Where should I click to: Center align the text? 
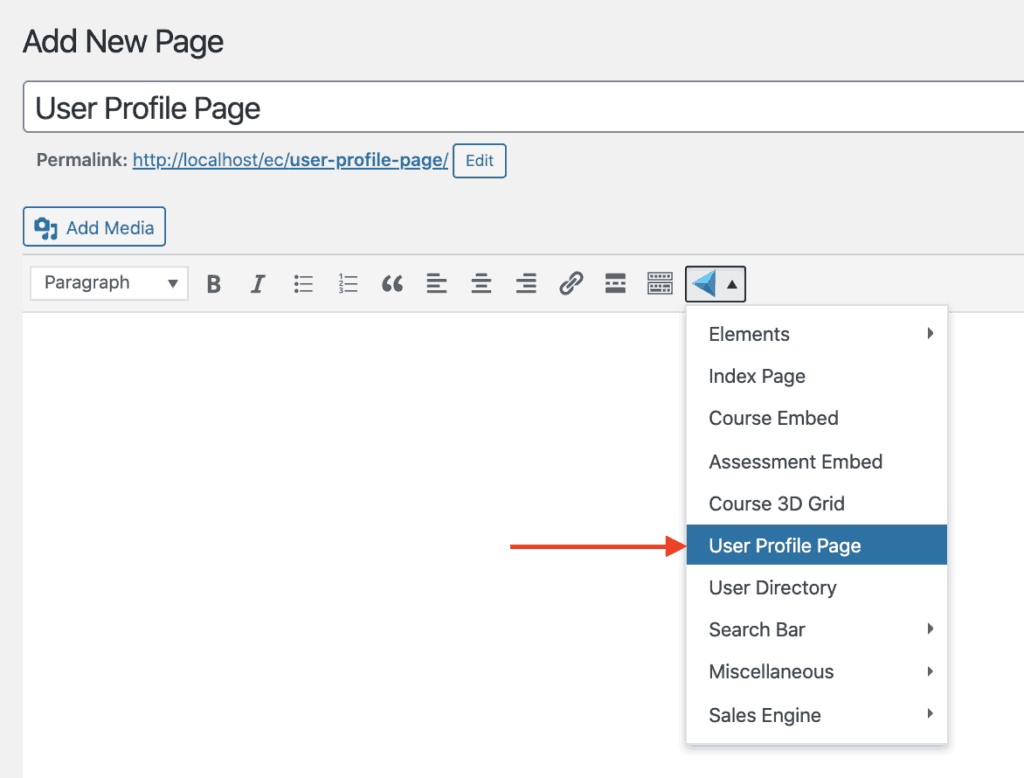[481, 284]
